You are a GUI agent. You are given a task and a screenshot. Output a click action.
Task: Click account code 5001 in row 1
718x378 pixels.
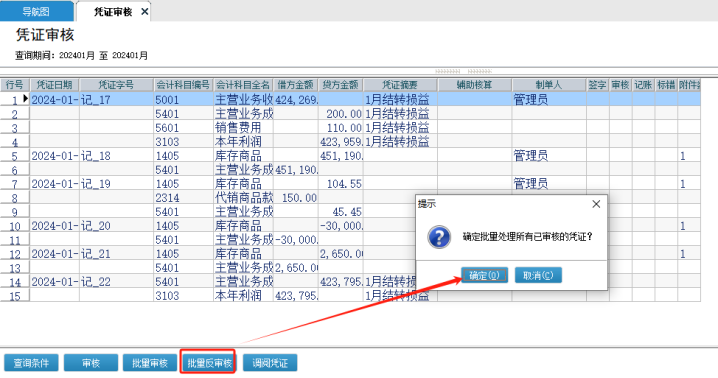pos(183,99)
